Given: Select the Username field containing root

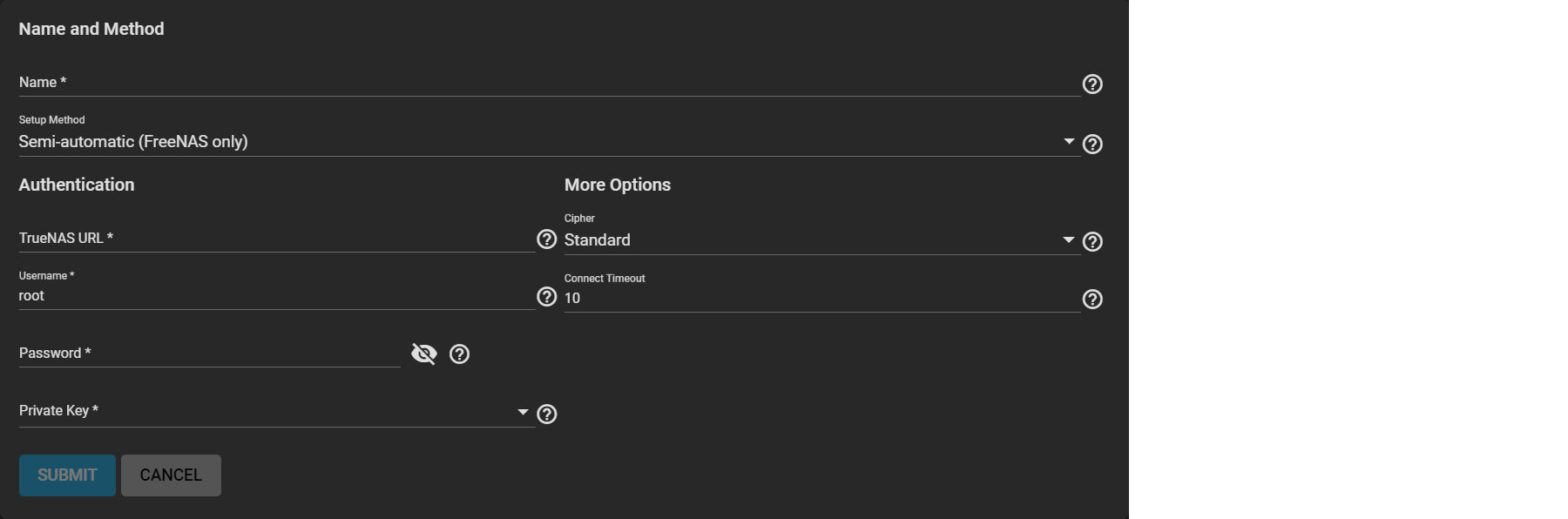Looking at the screenshot, I should click(x=277, y=296).
